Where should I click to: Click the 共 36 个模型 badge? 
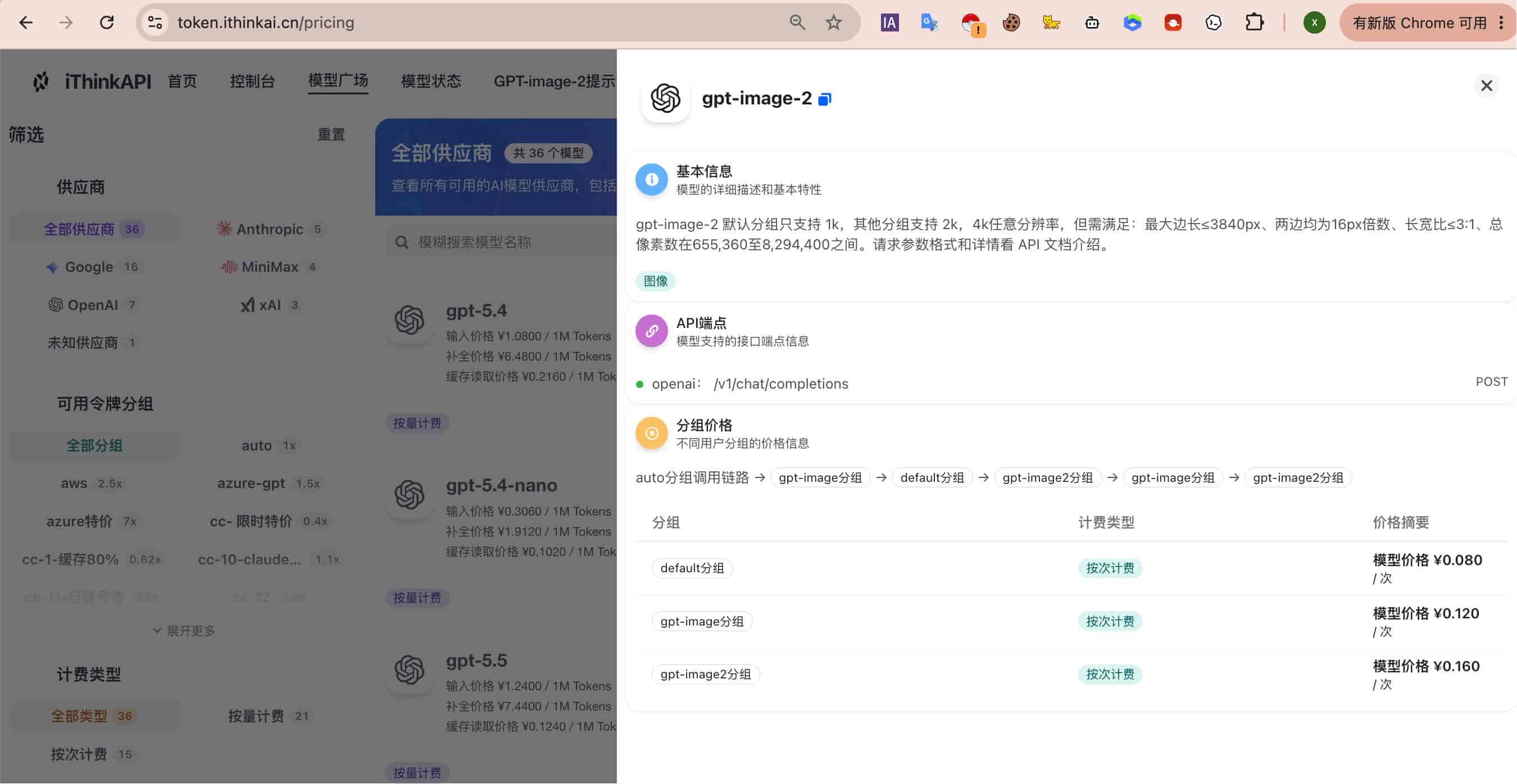tap(548, 153)
